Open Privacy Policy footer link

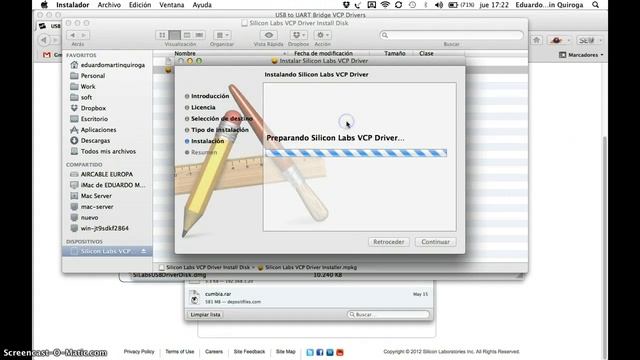139,352
